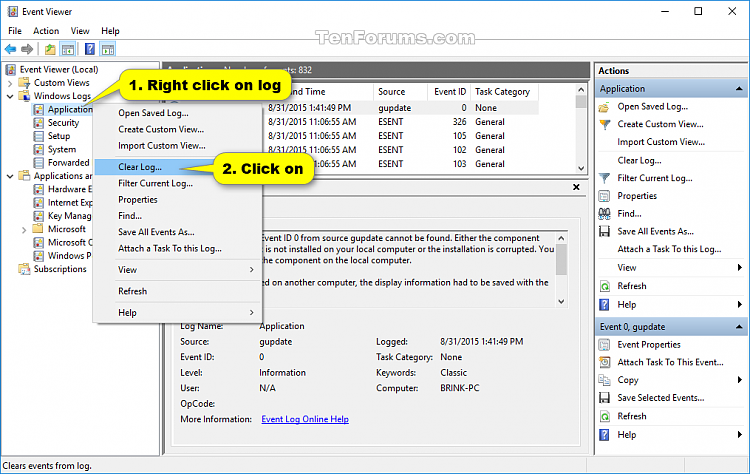Click the Filter Current Log funnel icon
Image resolution: width=750 pixels, height=474 pixels.
604,178
